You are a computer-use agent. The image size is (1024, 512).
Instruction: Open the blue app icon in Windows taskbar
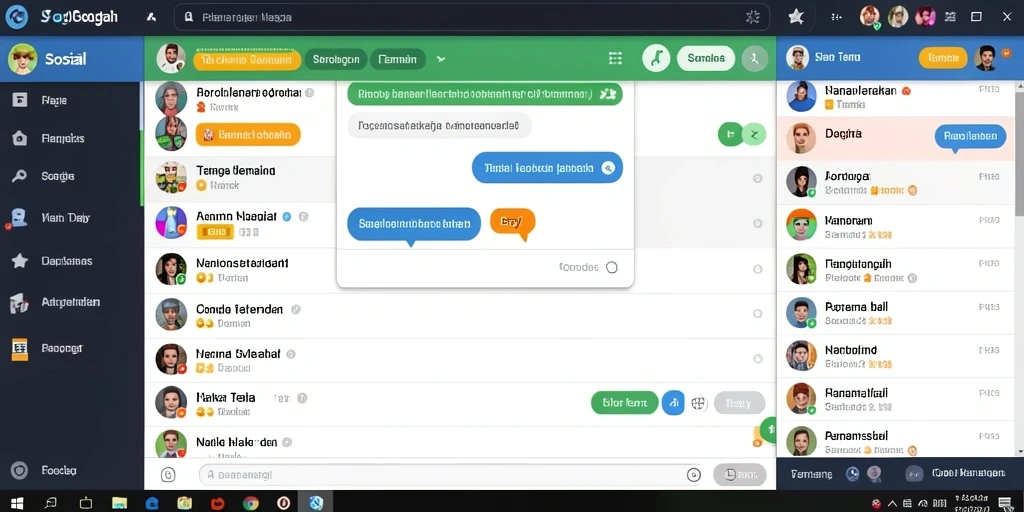pos(317,503)
